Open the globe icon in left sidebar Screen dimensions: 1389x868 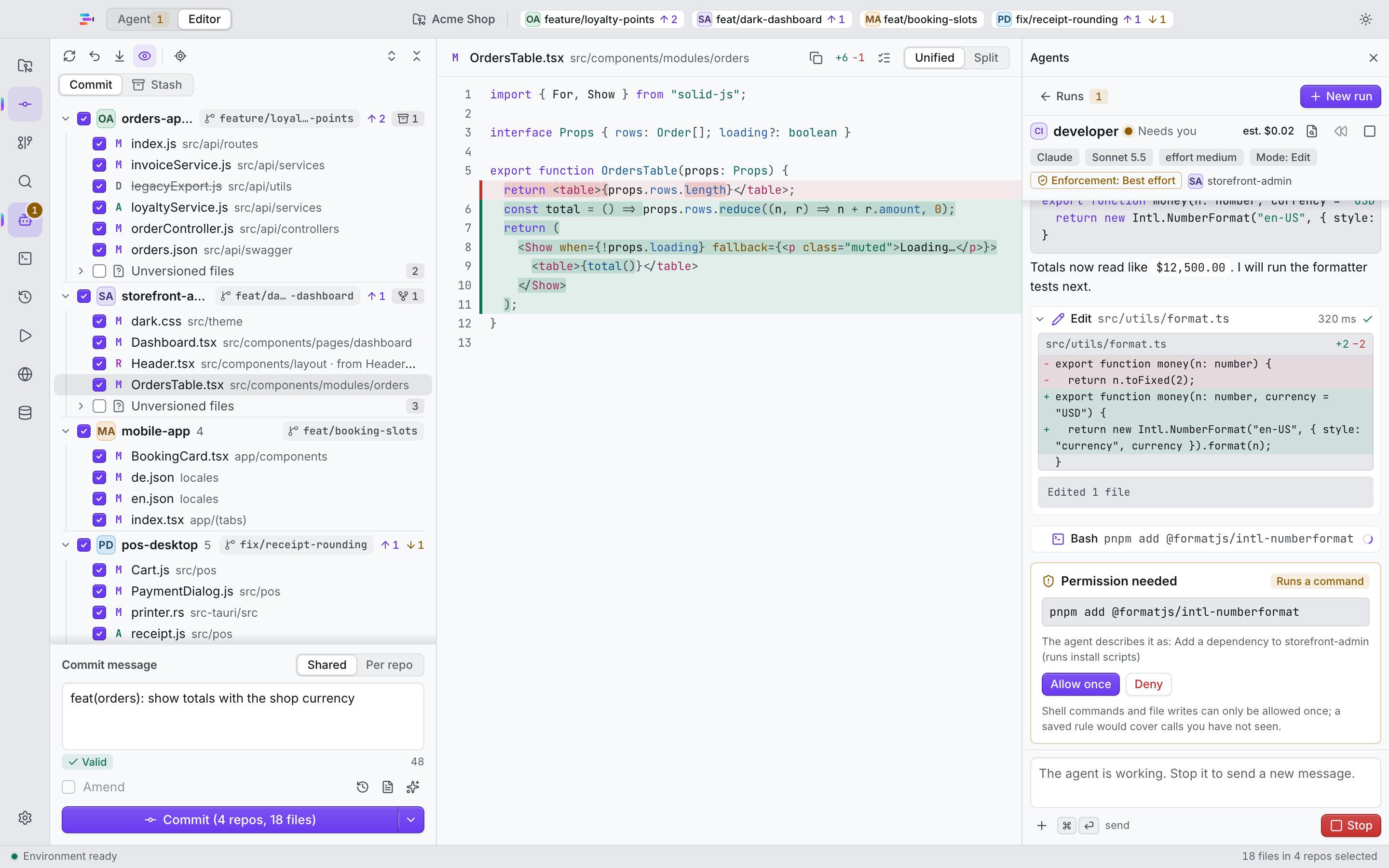25,374
